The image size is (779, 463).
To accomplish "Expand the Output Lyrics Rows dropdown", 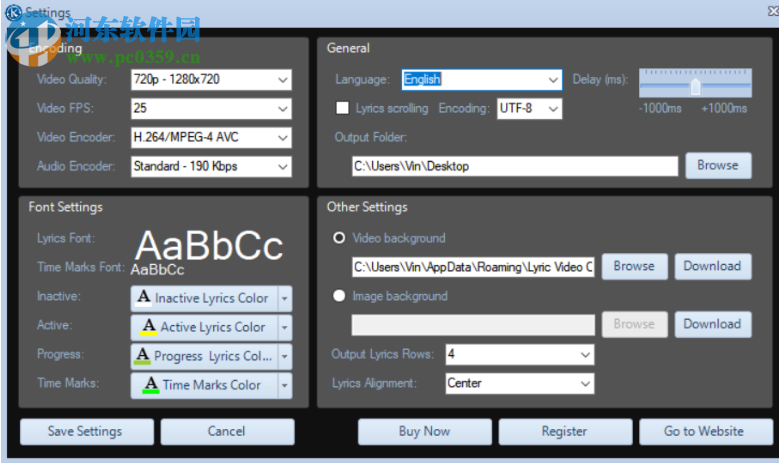I will pyautogui.click(x=520, y=355).
